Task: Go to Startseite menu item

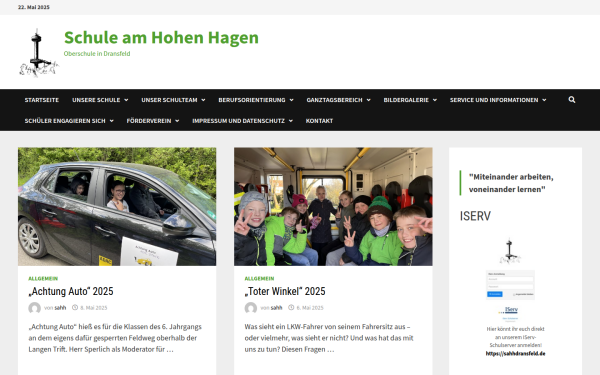Action: pos(42,100)
